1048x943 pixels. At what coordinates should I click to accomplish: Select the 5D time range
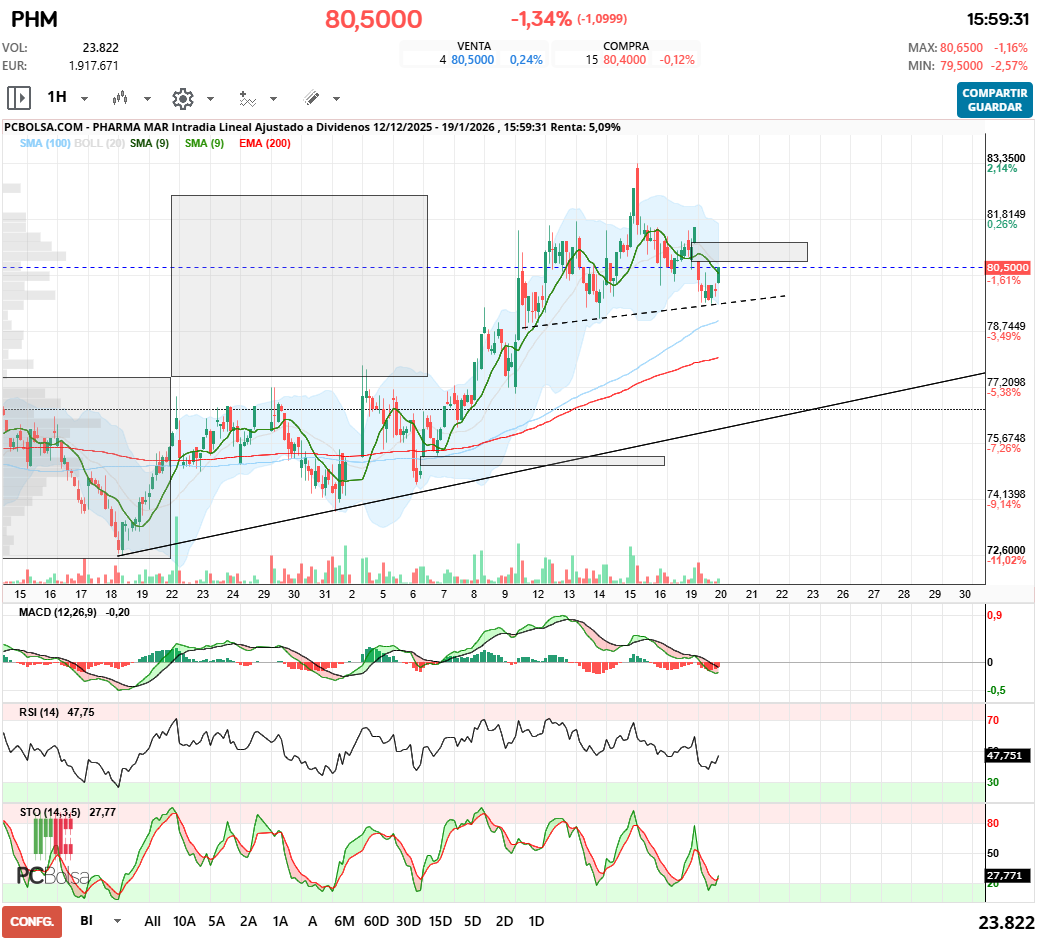pyautogui.click(x=473, y=921)
